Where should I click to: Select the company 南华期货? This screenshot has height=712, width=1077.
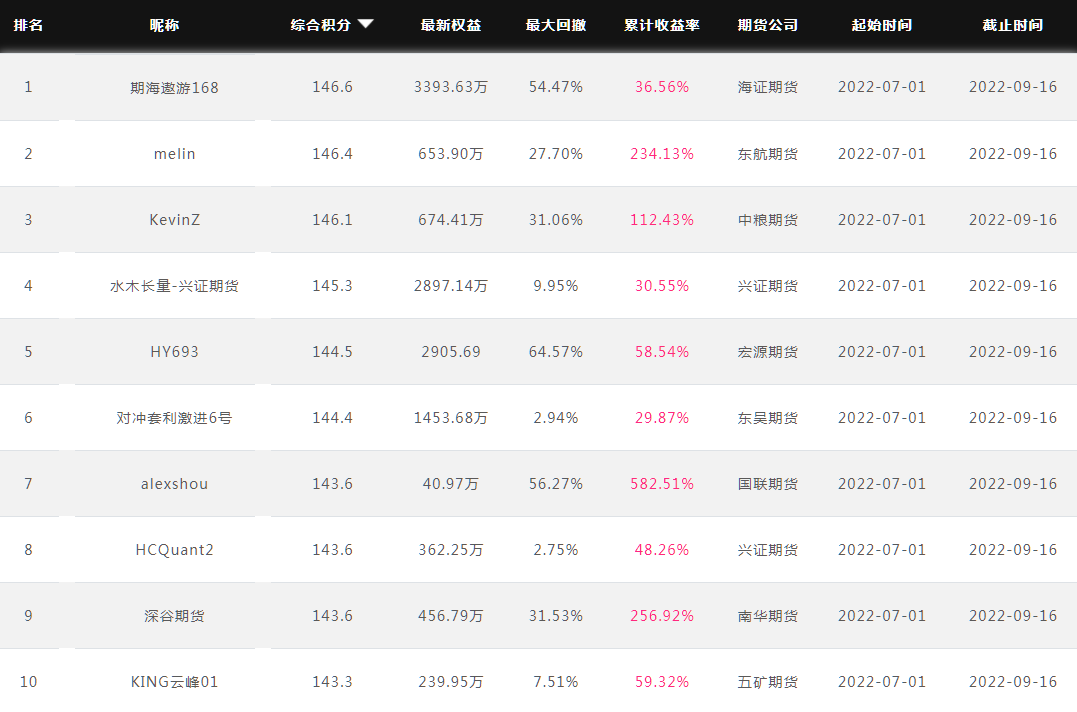click(768, 616)
